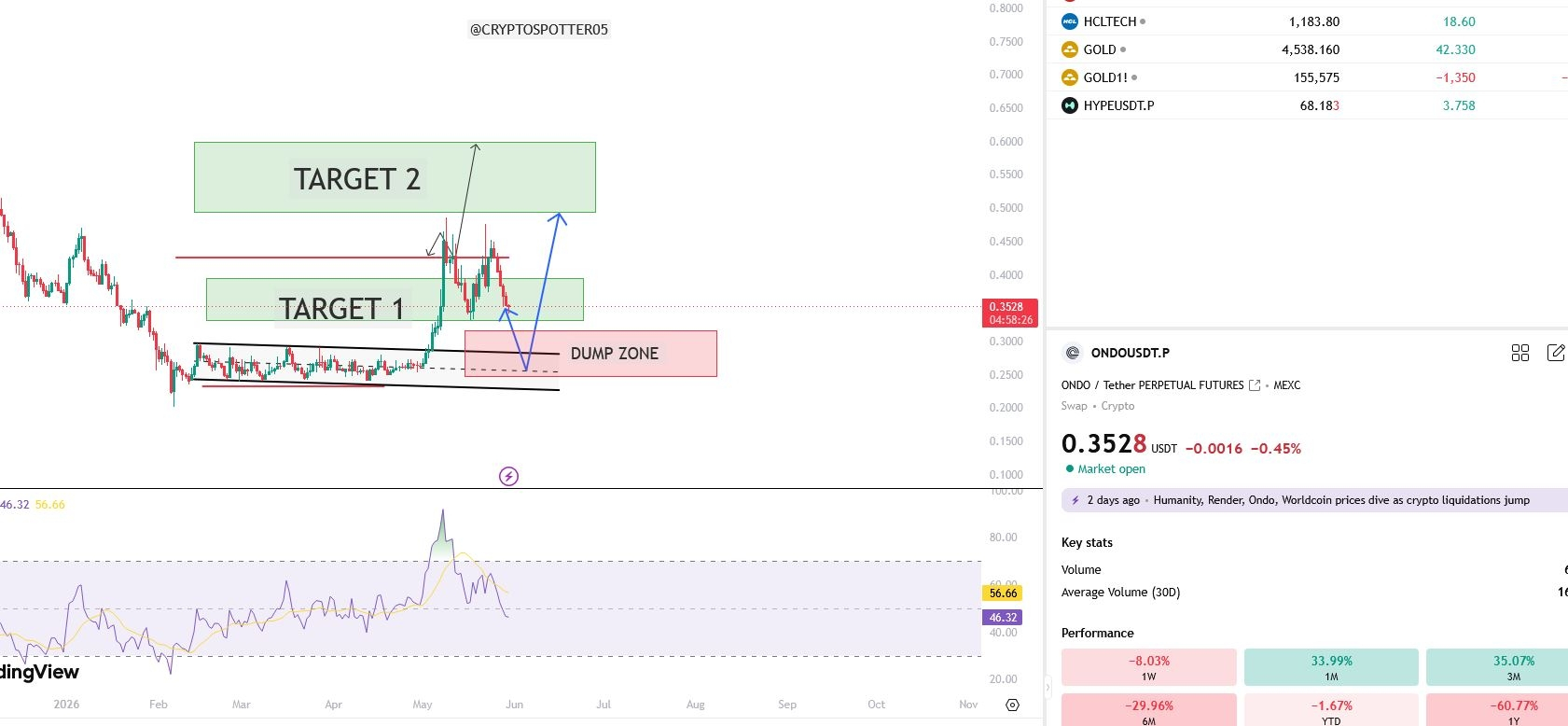This screenshot has width=1568, height=726.
Task: Click the @CRYPTOSPOTTER05 text label
Action: click(539, 29)
